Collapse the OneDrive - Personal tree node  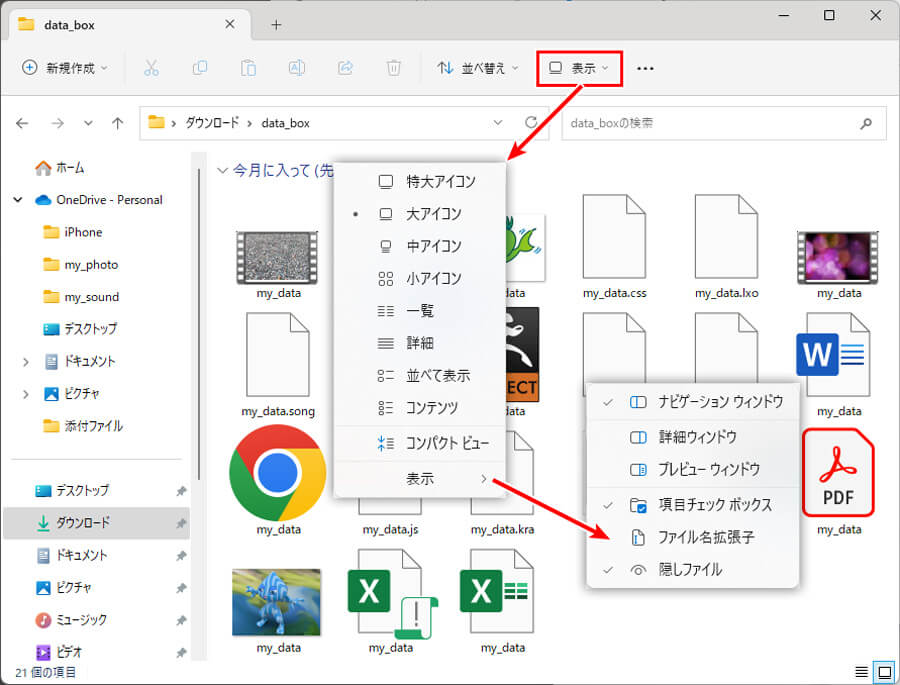18,200
